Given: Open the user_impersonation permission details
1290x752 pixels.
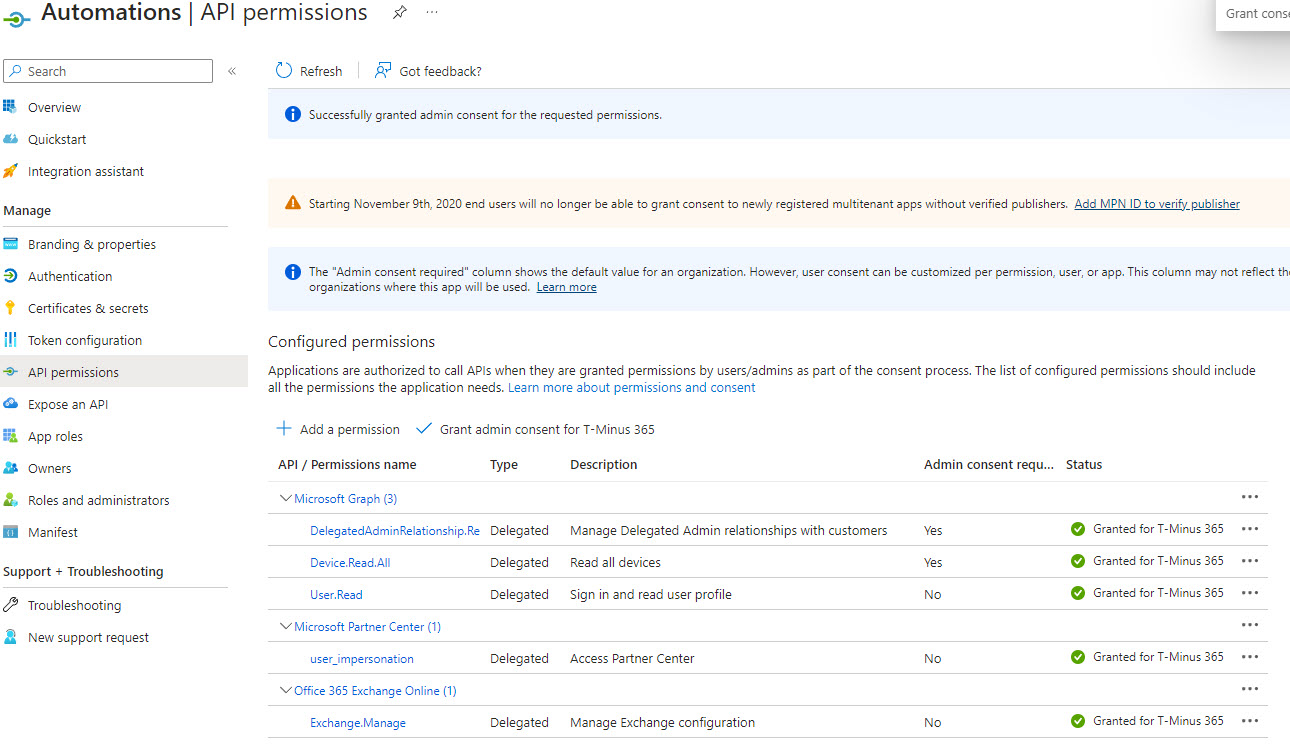Looking at the screenshot, I should click(x=361, y=659).
